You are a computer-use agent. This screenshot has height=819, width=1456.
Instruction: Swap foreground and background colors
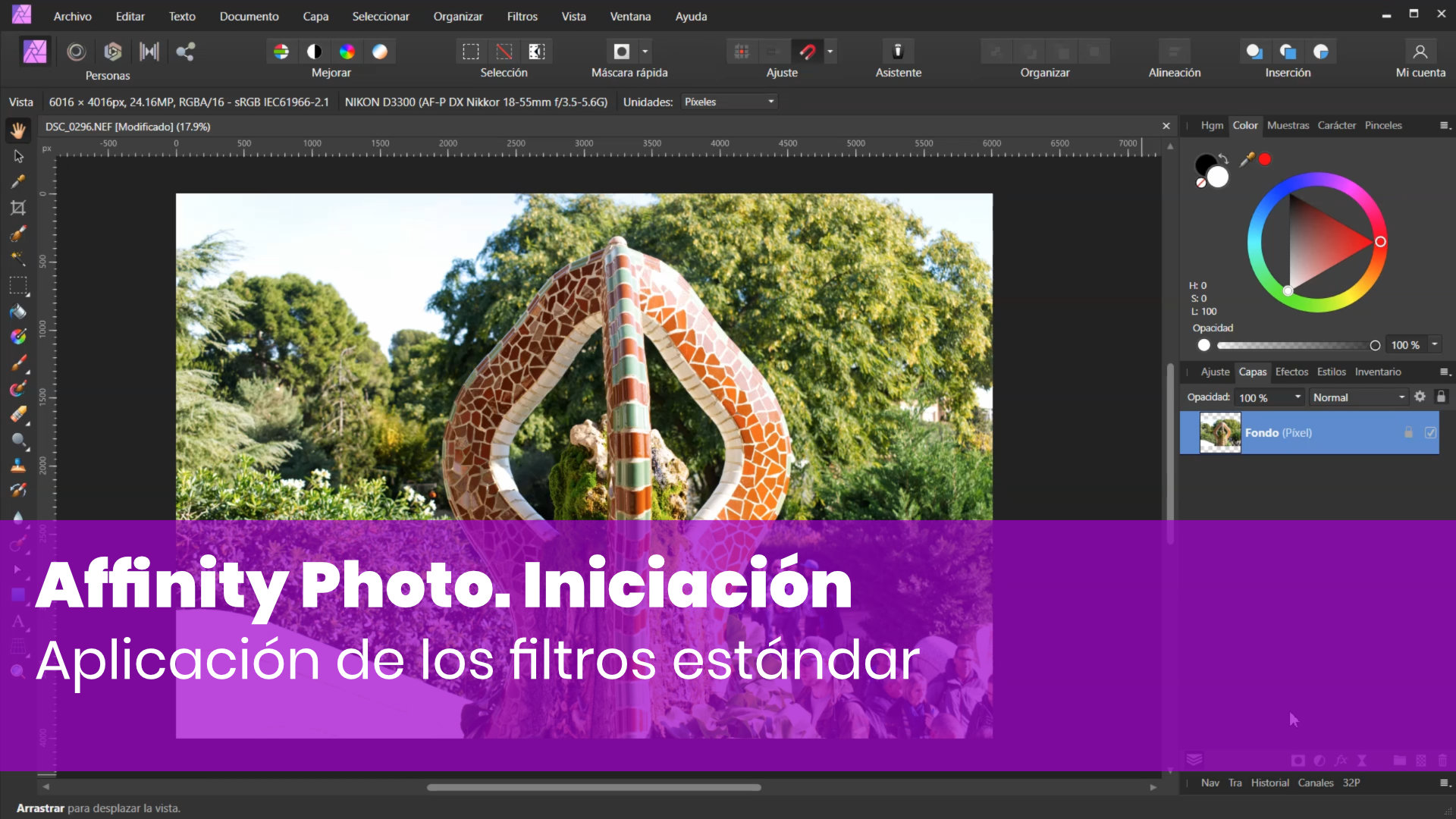click(x=1224, y=159)
